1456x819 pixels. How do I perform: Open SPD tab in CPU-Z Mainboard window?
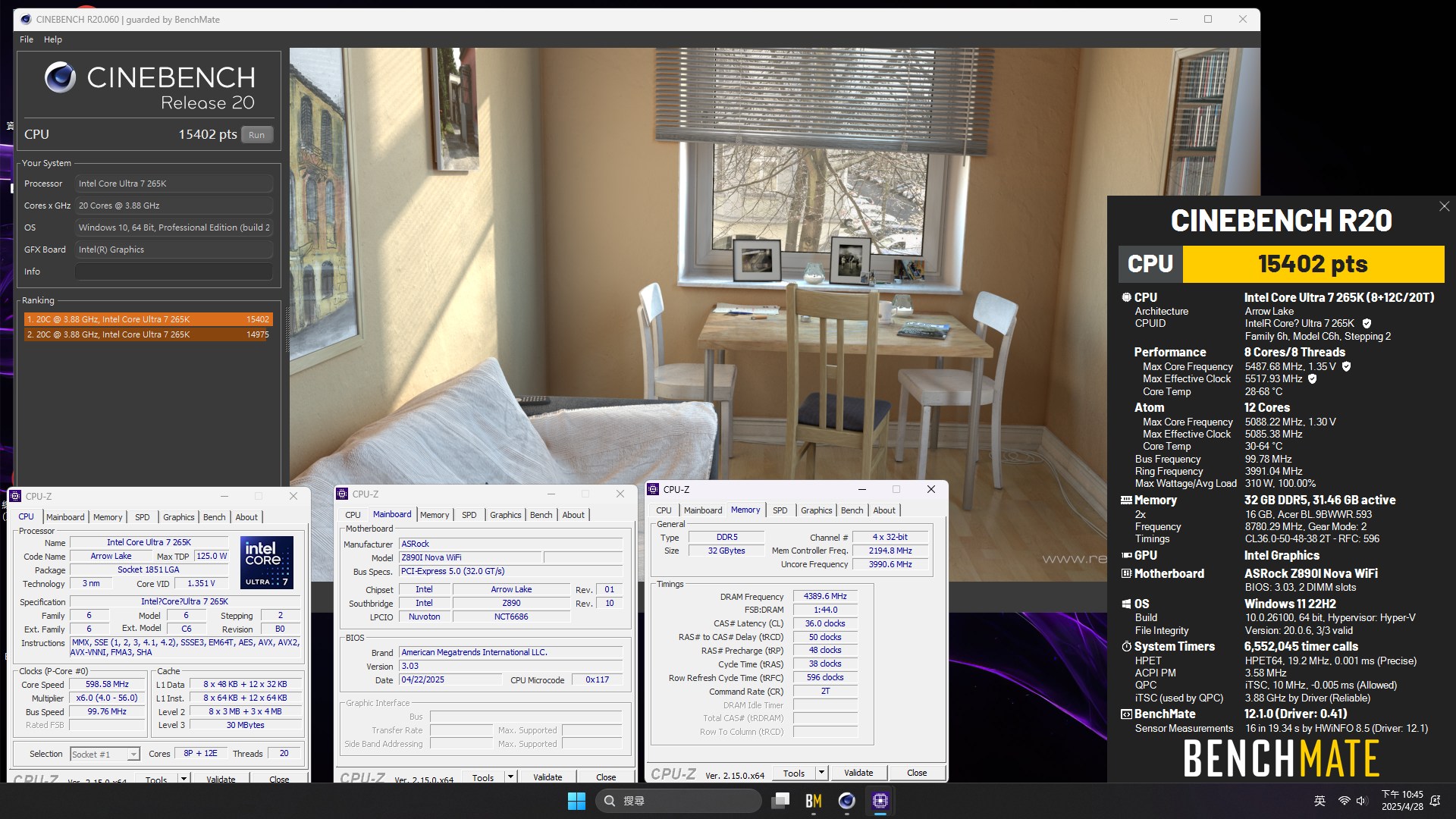[469, 515]
